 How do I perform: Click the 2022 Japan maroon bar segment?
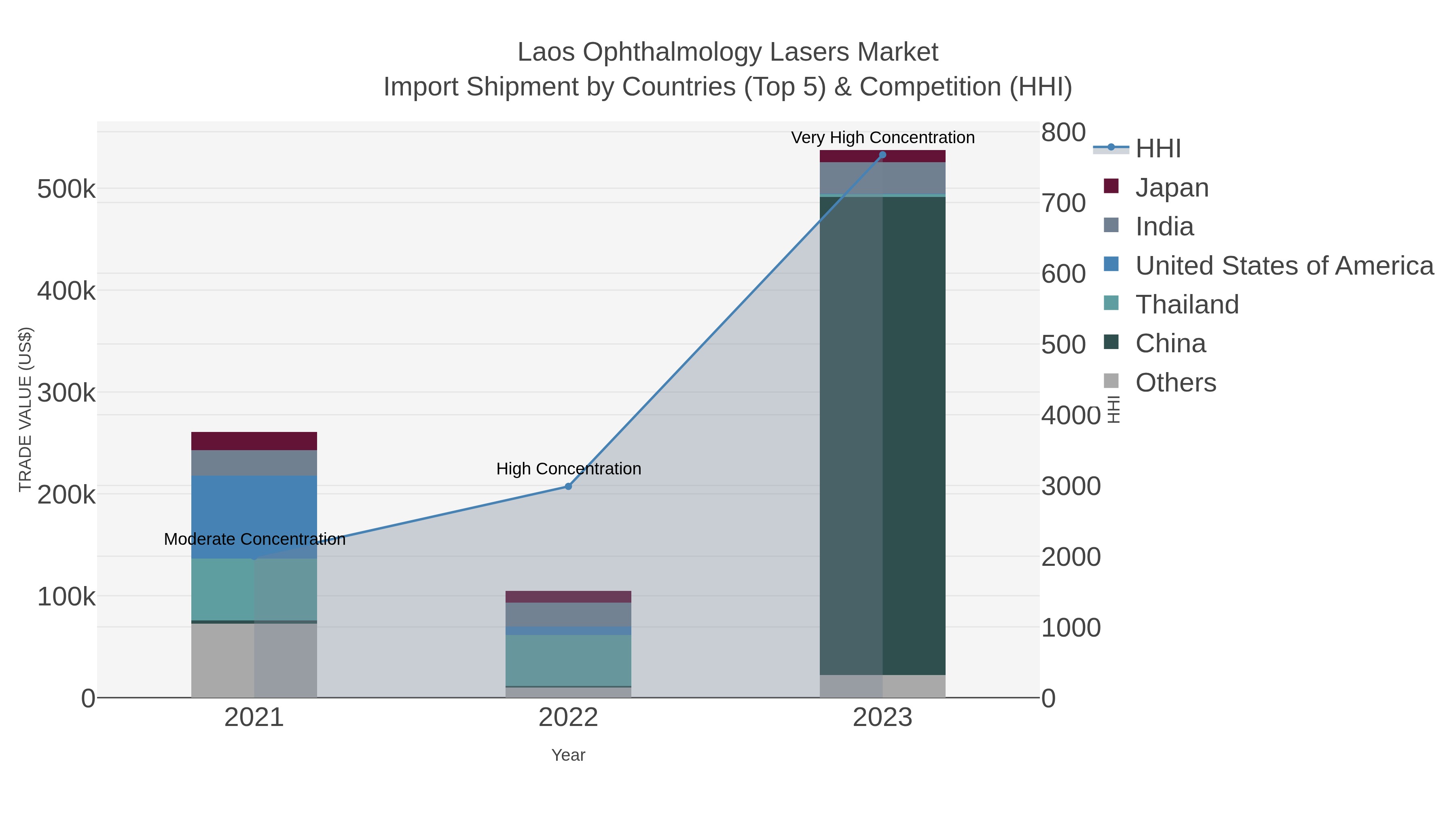(568, 597)
